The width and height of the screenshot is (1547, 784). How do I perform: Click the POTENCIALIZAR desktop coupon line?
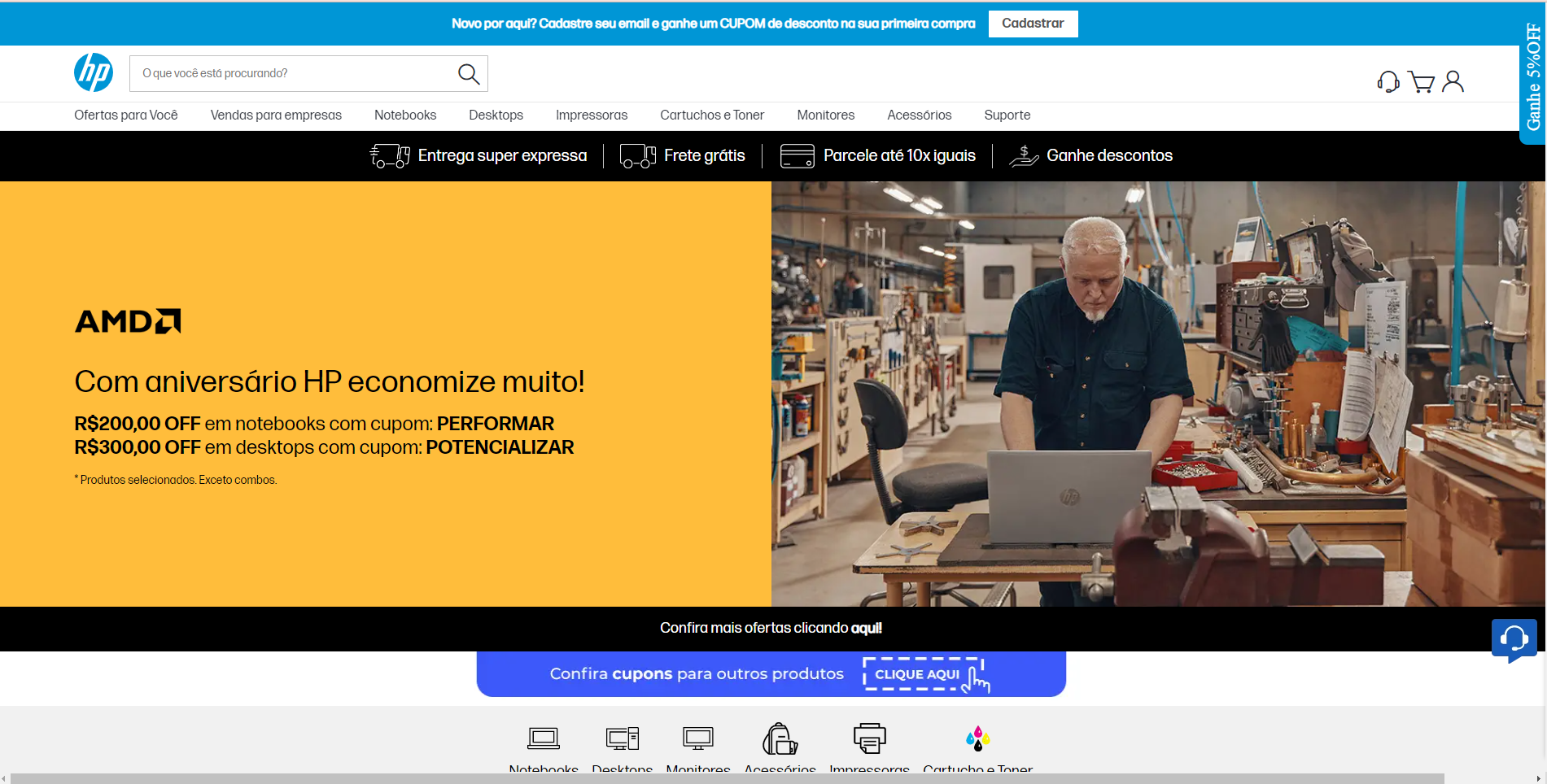pos(324,447)
